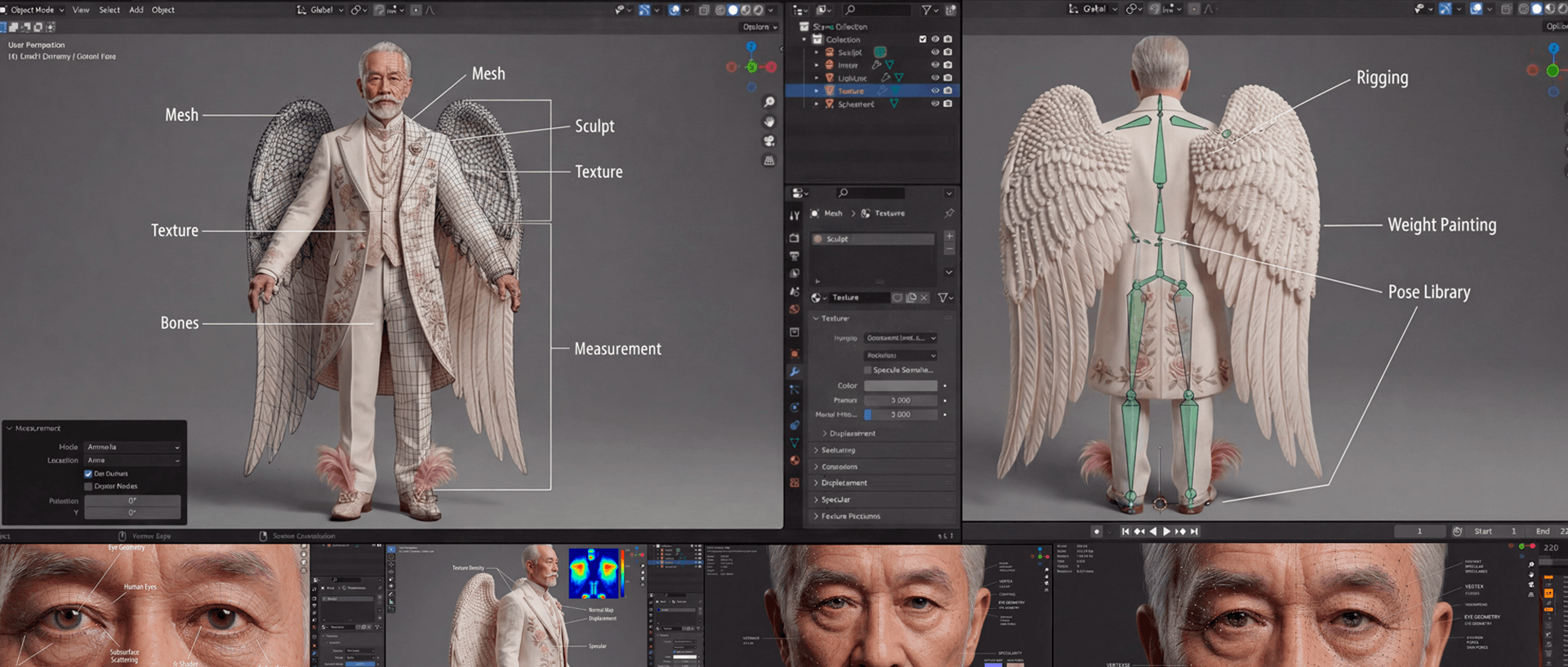Image resolution: width=1568 pixels, height=667 pixels.
Task: Hide the highlighted Texture item via eye icon
Action: click(935, 91)
